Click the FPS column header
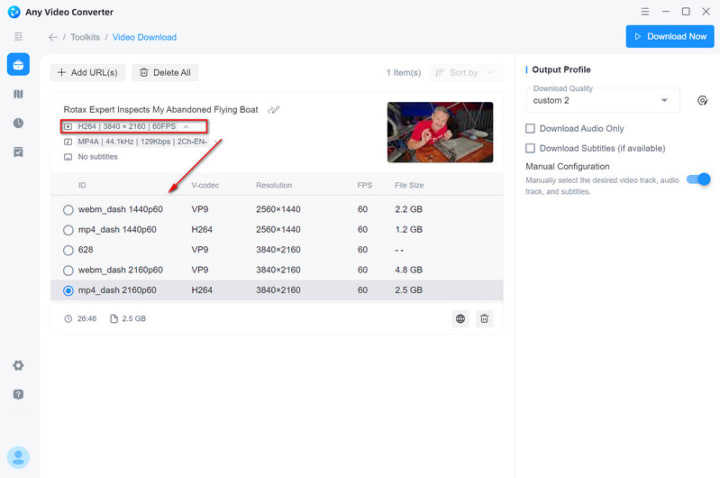 point(365,185)
